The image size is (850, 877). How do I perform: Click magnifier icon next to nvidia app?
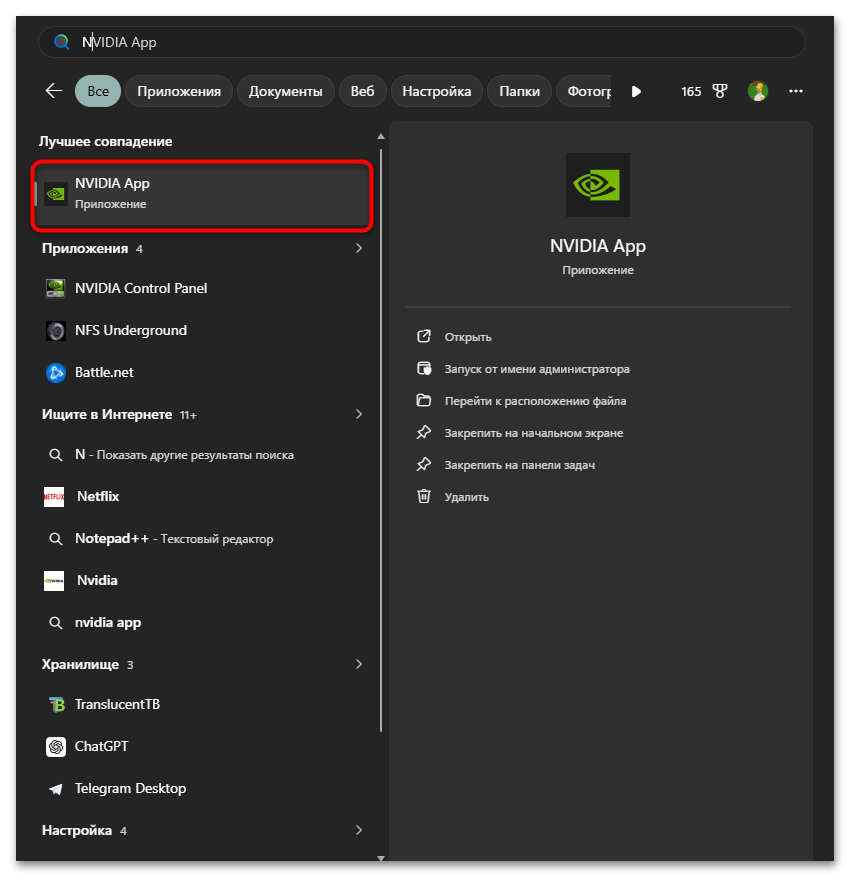point(55,623)
